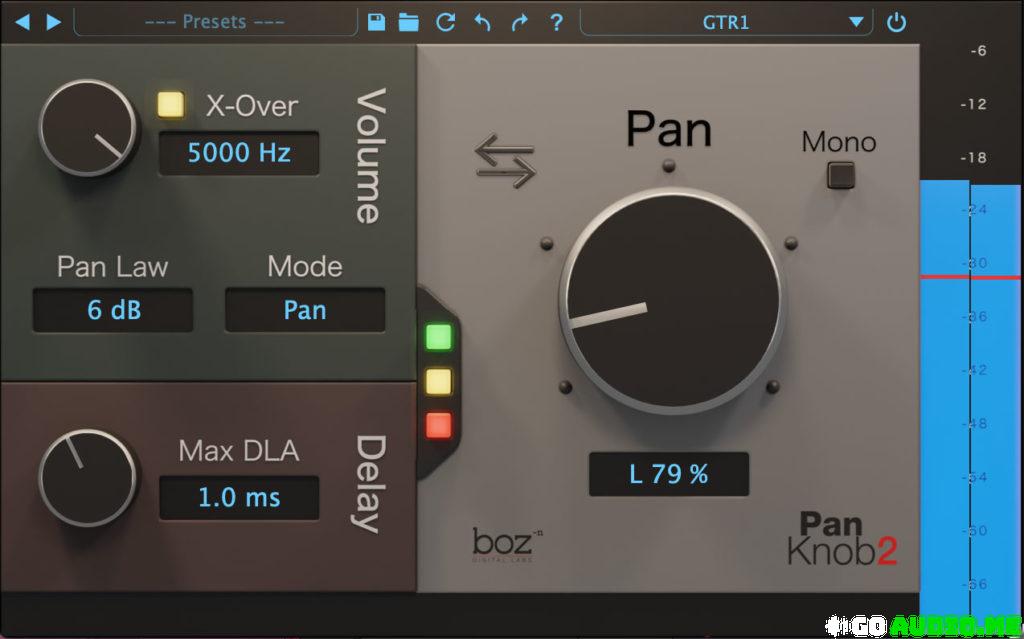The width and height of the screenshot is (1024, 639).
Task: Save preset with the floppy disk icon
Action: 376,22
